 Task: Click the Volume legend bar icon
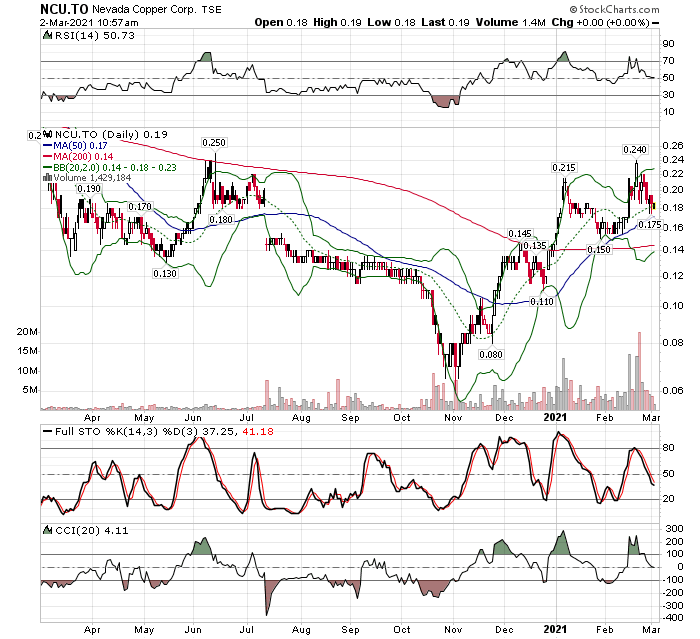coord(47,178)
